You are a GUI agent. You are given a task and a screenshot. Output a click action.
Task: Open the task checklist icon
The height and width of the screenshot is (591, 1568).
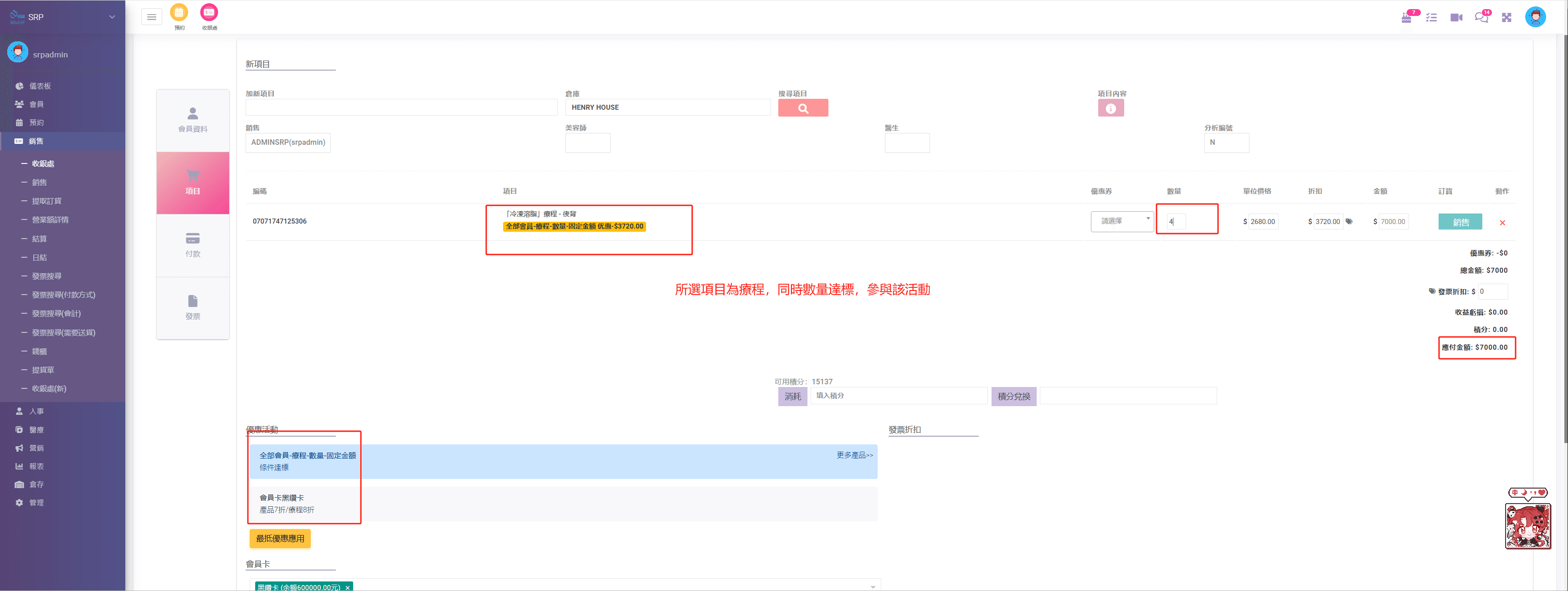point(1431,18)
